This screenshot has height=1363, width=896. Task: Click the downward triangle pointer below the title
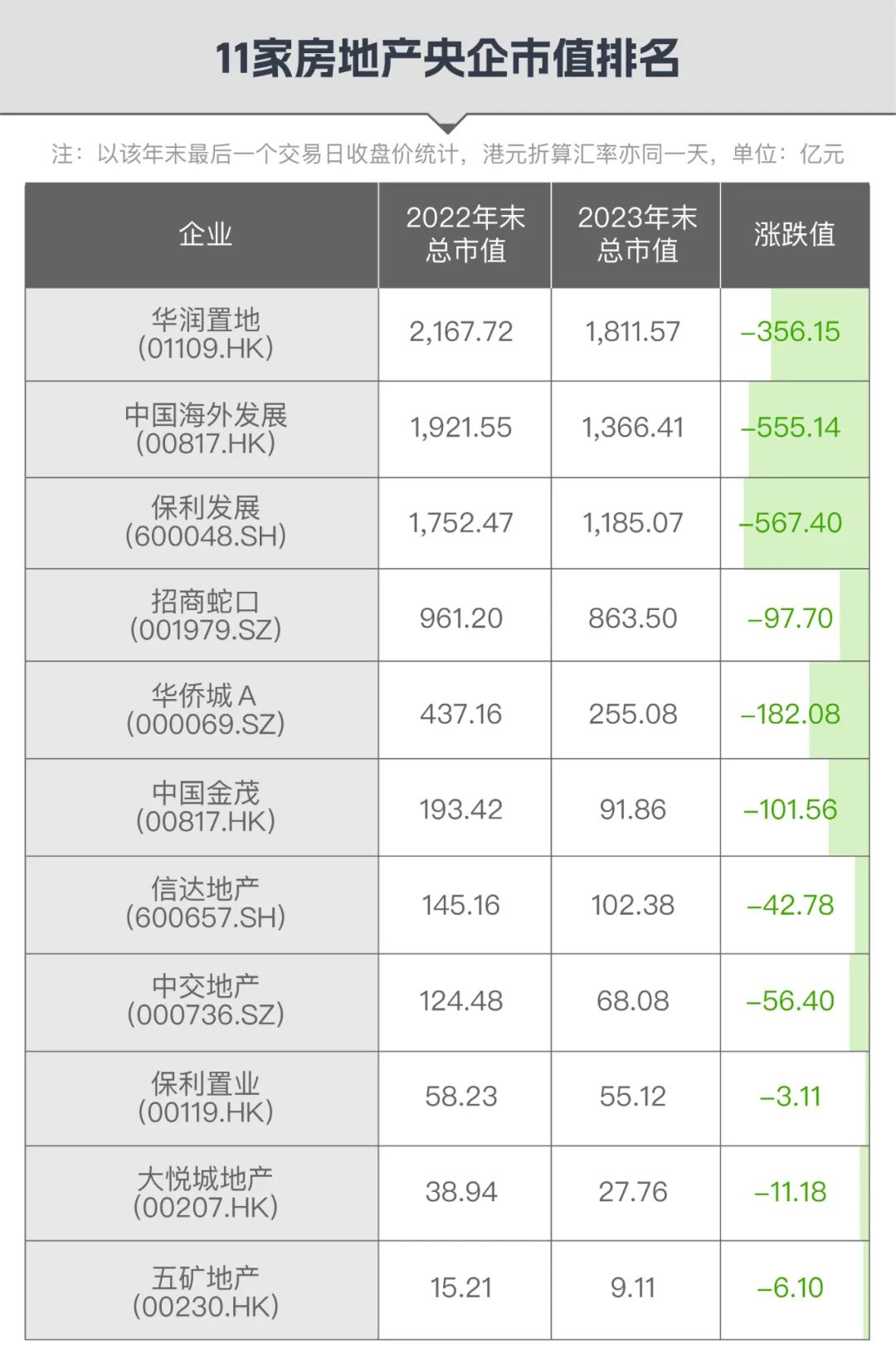[448, 124]
